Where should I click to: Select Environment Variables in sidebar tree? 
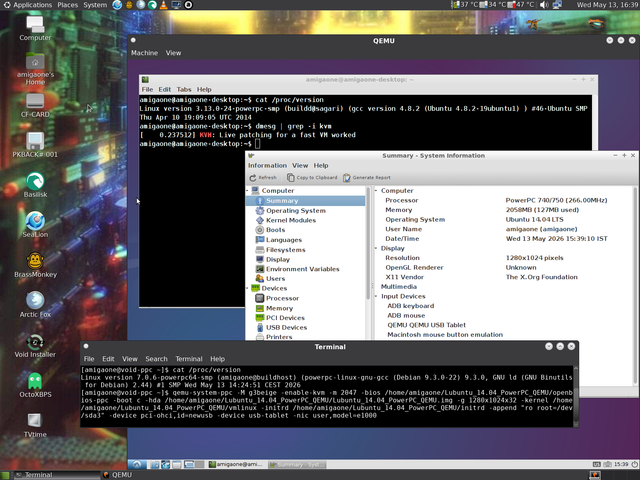[x=302, y=269]
